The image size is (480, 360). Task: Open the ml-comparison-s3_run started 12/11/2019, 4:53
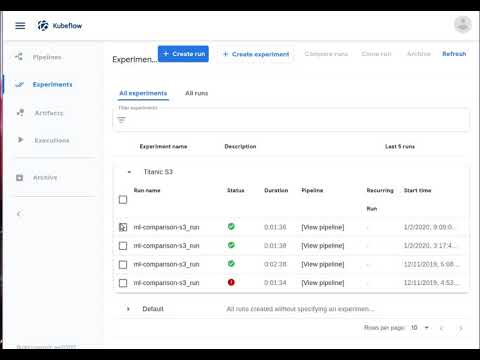166,283
